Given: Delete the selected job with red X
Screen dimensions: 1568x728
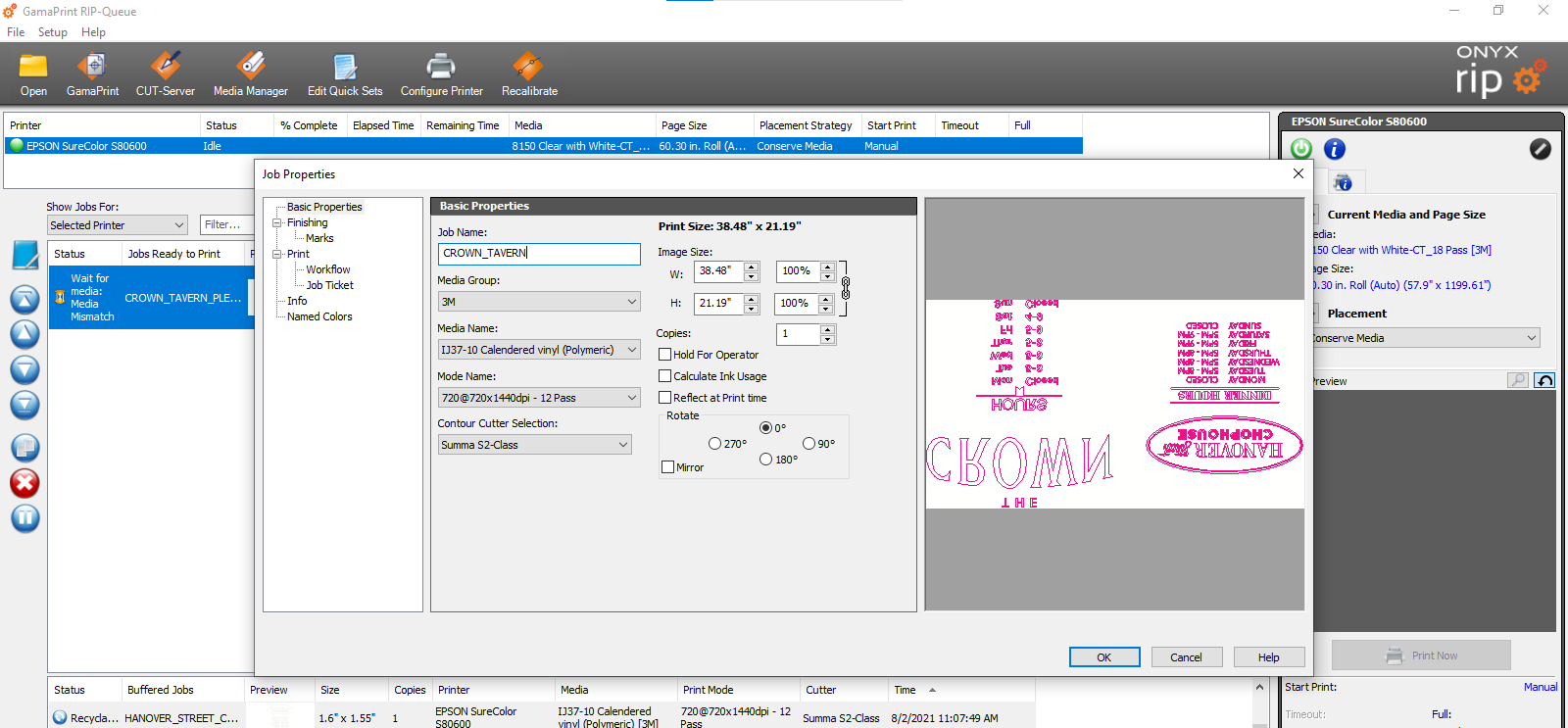Looking at the screenshot, I should click(24, 483).
